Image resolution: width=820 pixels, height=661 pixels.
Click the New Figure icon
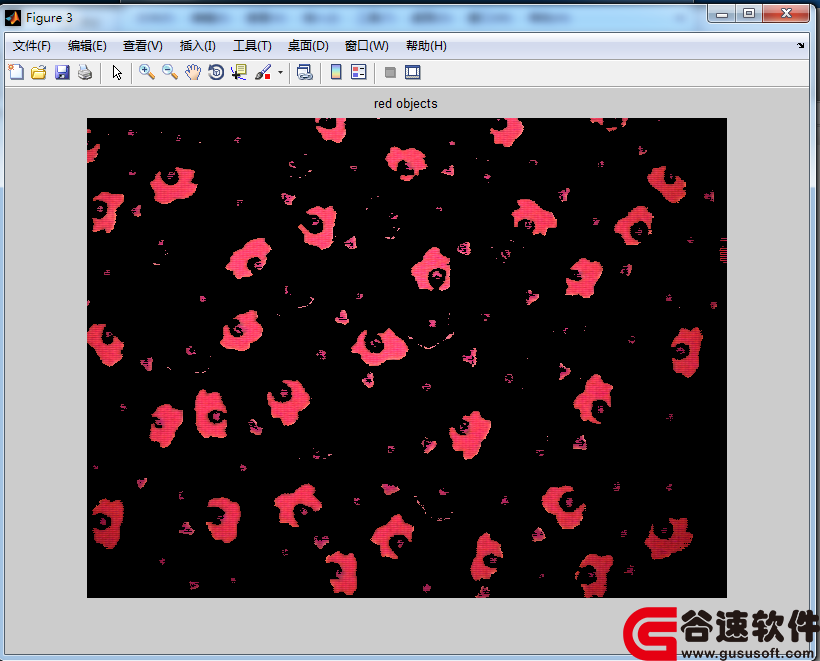(x=16, y=72)
